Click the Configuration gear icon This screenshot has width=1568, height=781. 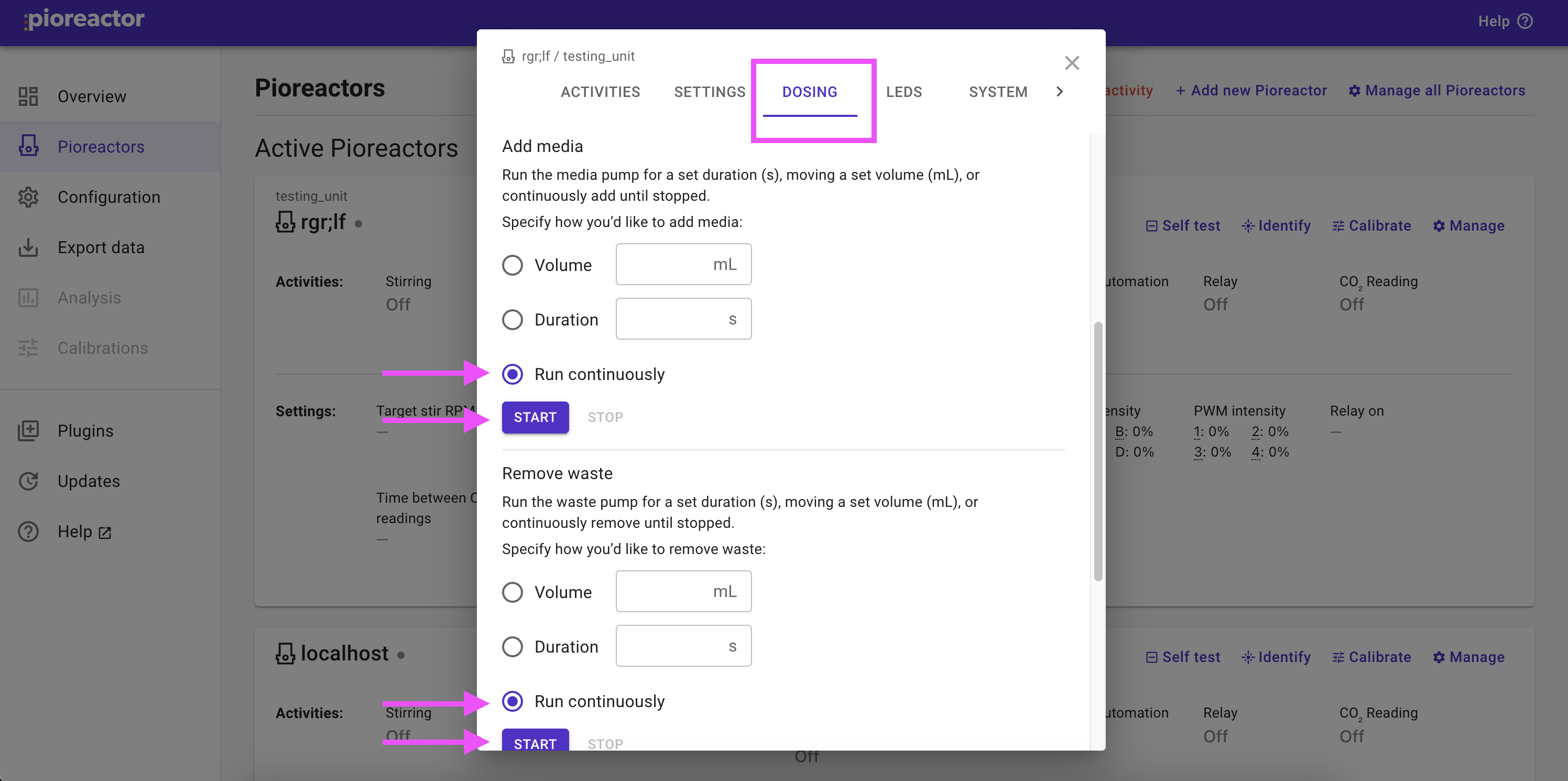(28, 197)
